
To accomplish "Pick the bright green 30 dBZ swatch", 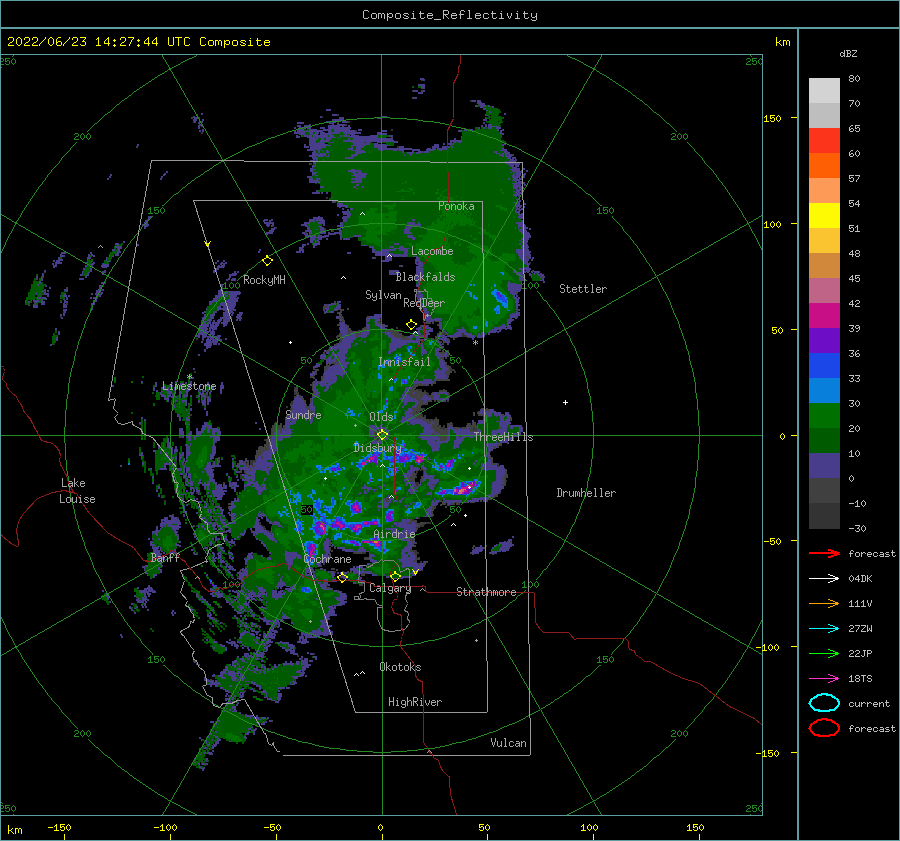I will [x=824, y=415].
